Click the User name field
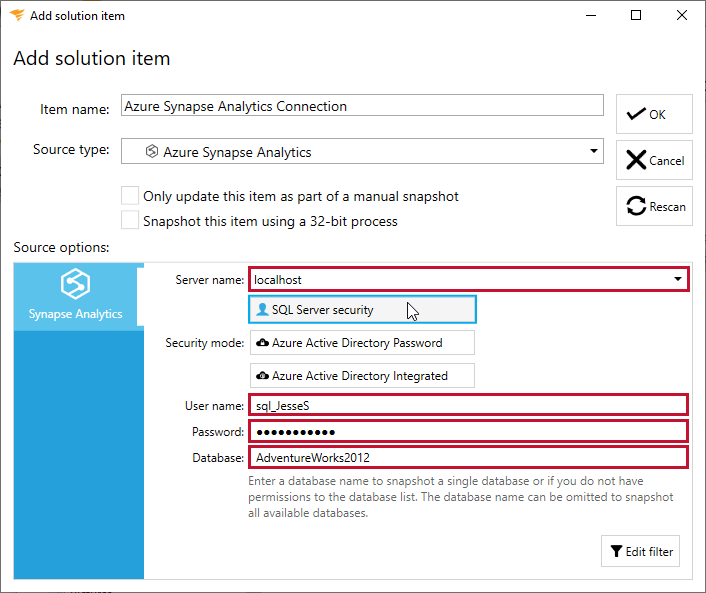 point(468,405)
